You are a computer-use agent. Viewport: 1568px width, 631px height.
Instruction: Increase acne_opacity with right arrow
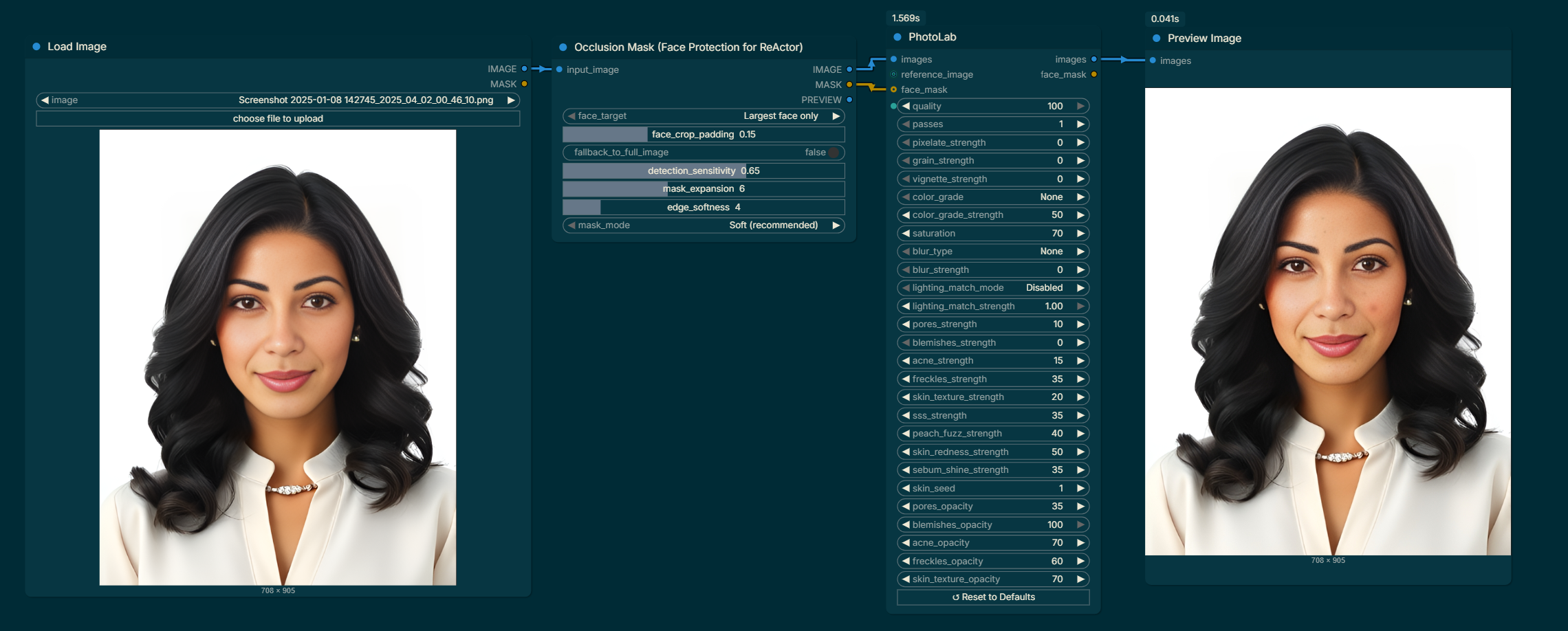[x=1080, y=543]
